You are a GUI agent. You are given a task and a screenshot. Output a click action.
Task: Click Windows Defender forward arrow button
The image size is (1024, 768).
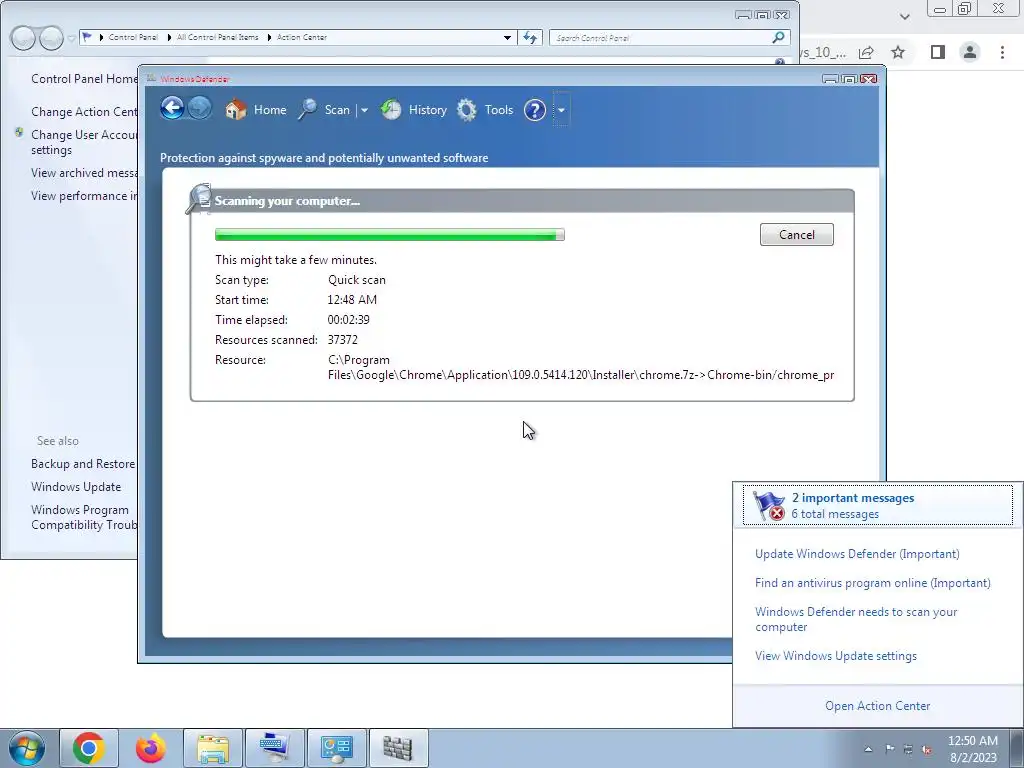click(x=200, y=108)
